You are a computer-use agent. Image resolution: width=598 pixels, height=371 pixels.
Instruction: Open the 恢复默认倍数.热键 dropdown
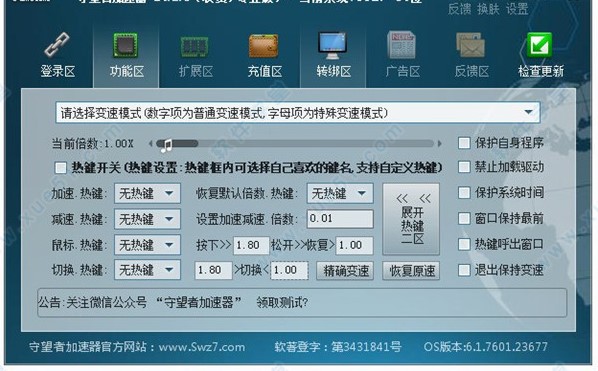340,194
